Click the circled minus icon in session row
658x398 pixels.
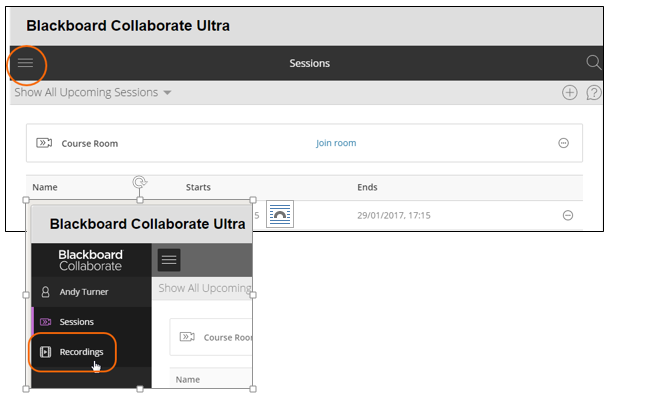[x=567, y=215]
